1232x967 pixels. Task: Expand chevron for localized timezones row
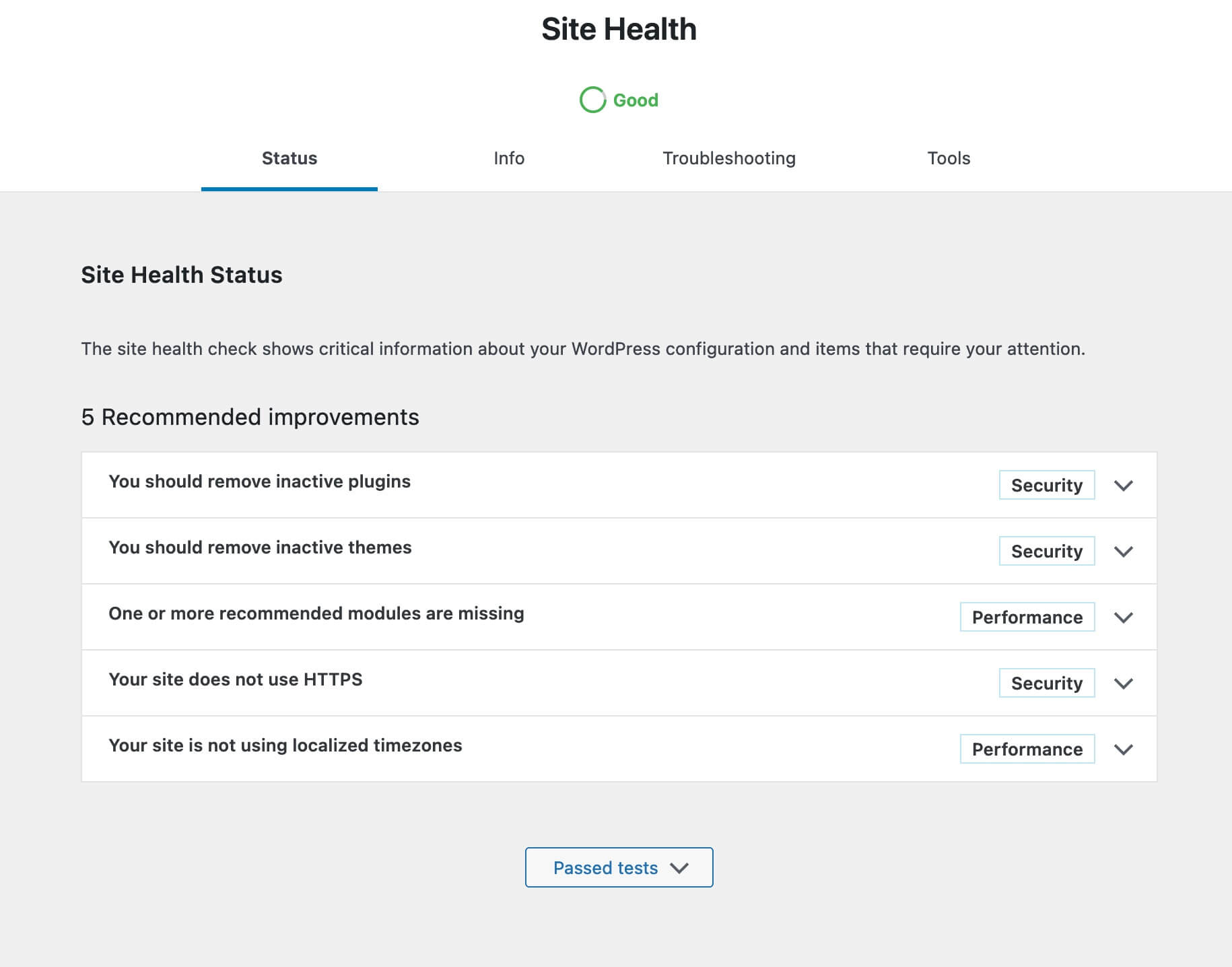pos(1123,749)
